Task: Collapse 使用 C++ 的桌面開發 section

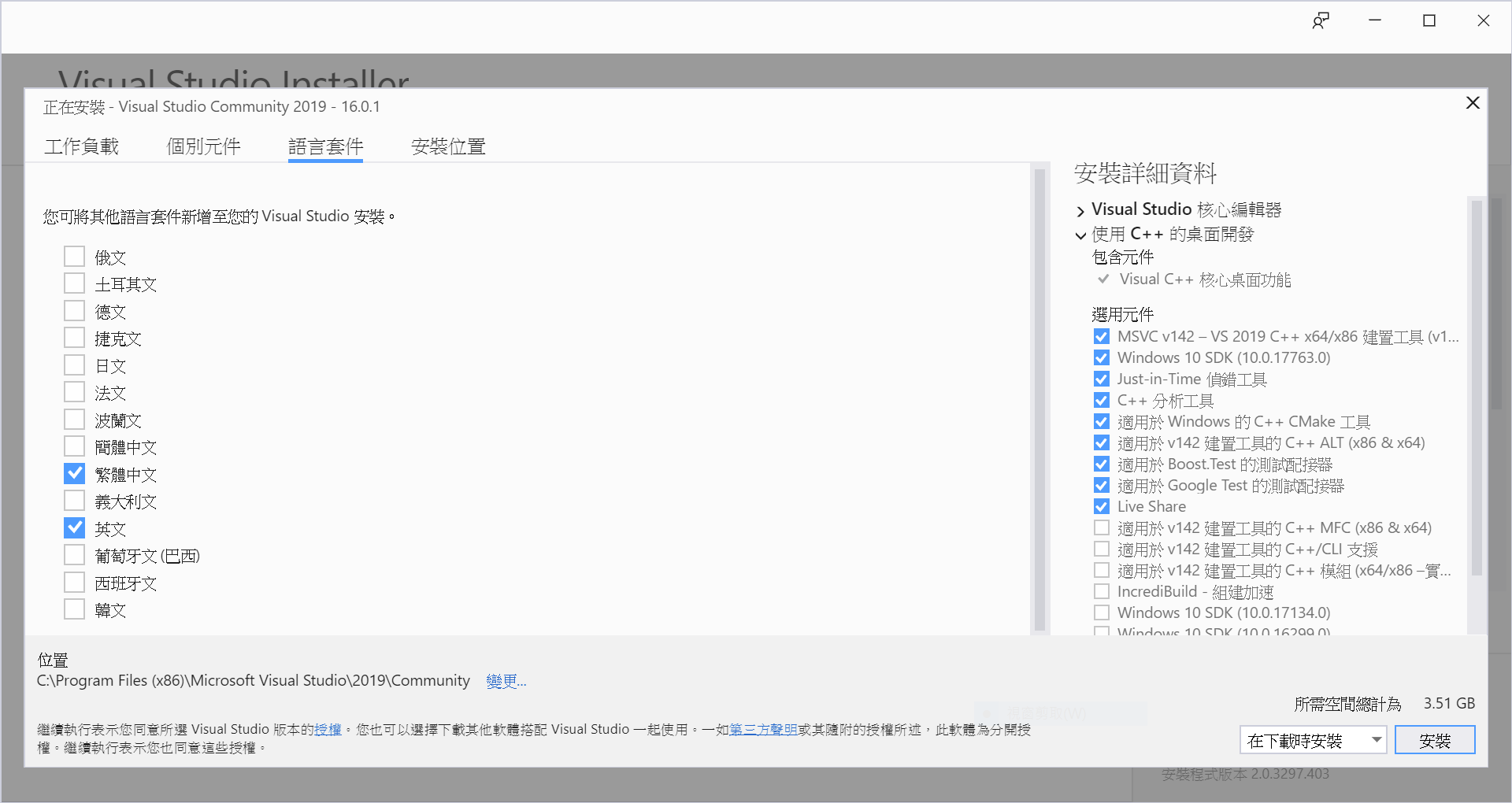Action: click(x=1080, y=235)
